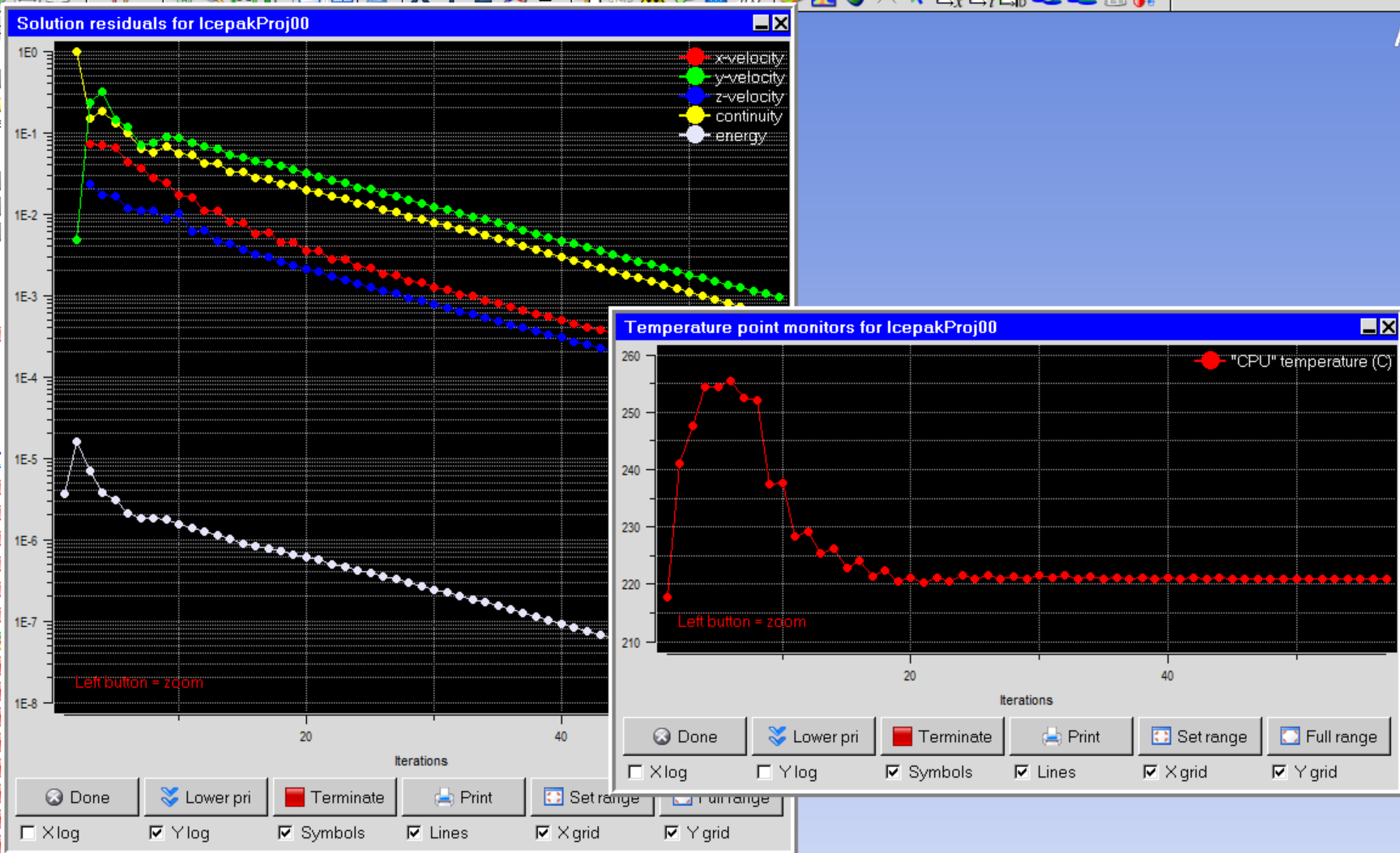Open Set range in the Temperature point monitors window
This screenshot has height=853, width=1400.
point(1200,736)
